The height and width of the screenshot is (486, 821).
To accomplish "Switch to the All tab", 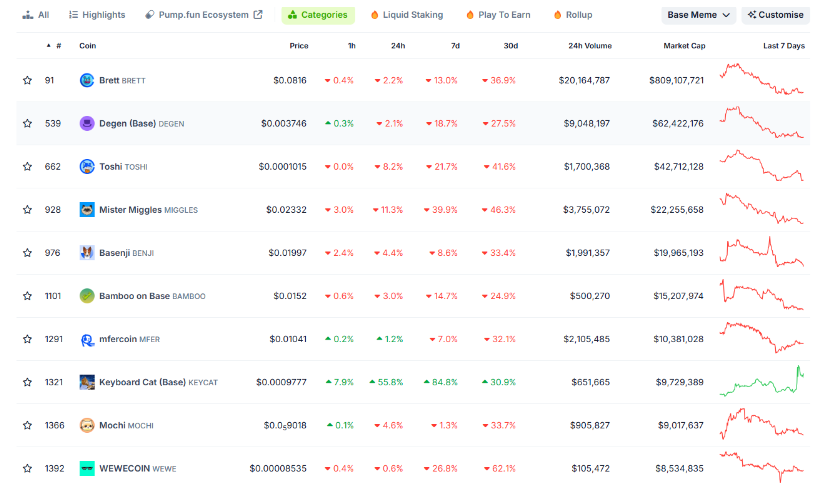I will 36,15.
